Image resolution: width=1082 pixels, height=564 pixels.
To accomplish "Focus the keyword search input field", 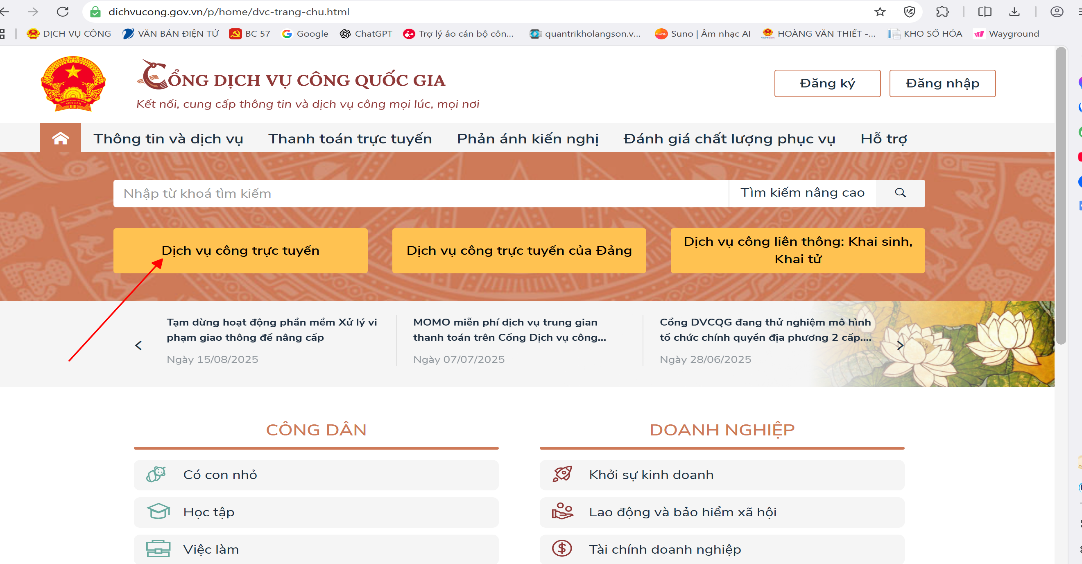I will pyautogui.click(x=420, y=193).
